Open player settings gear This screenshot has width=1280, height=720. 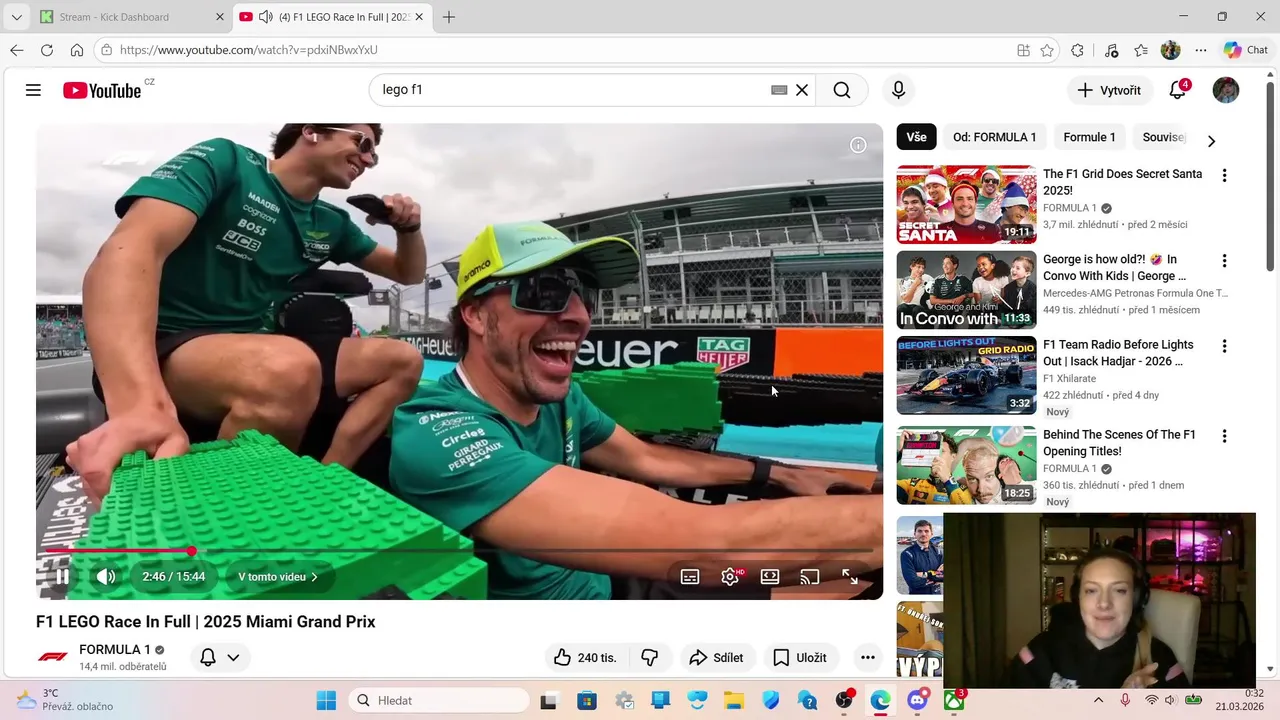click(x=730, y=576)
